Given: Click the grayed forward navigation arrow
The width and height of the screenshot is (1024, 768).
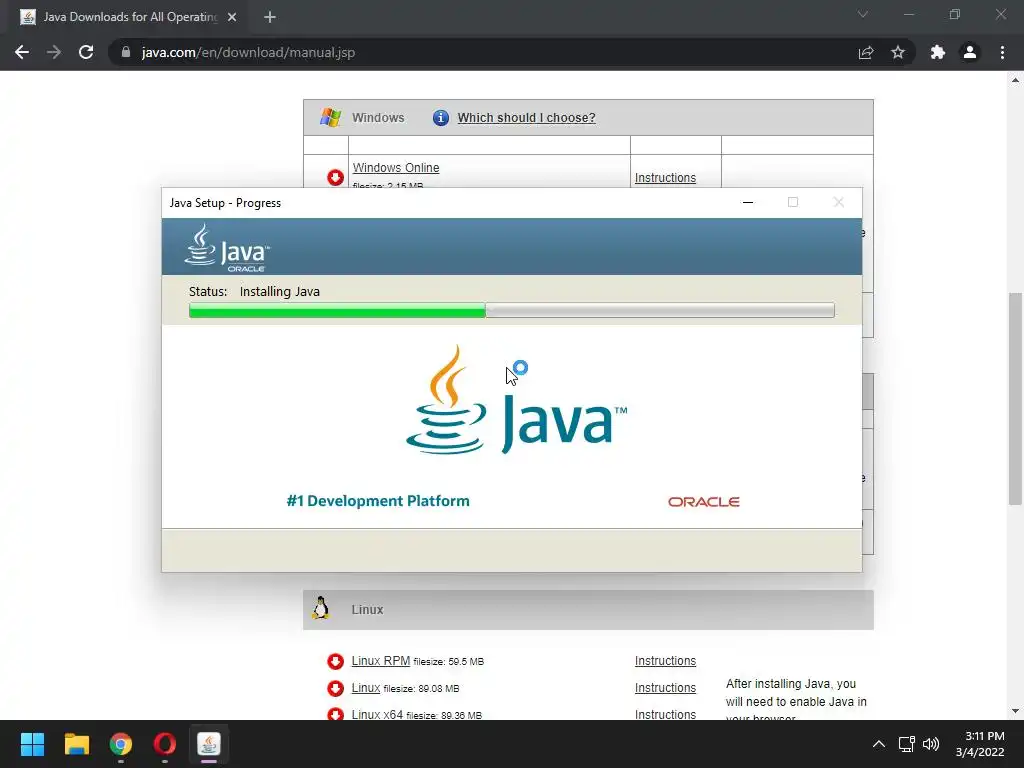Looking at the screenshot, I should point(54,52).
